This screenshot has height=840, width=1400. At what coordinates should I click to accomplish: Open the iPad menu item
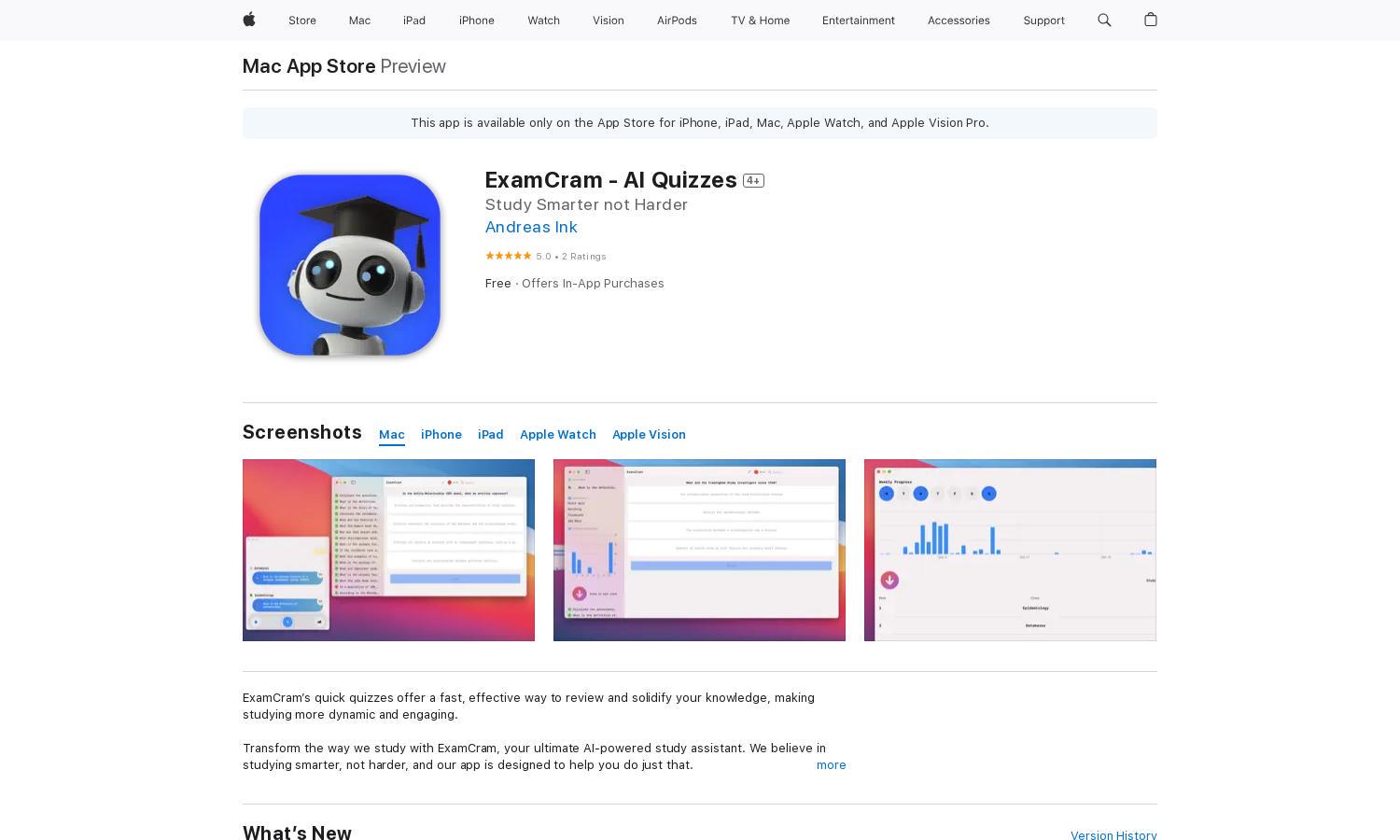[x=414, y=21]
